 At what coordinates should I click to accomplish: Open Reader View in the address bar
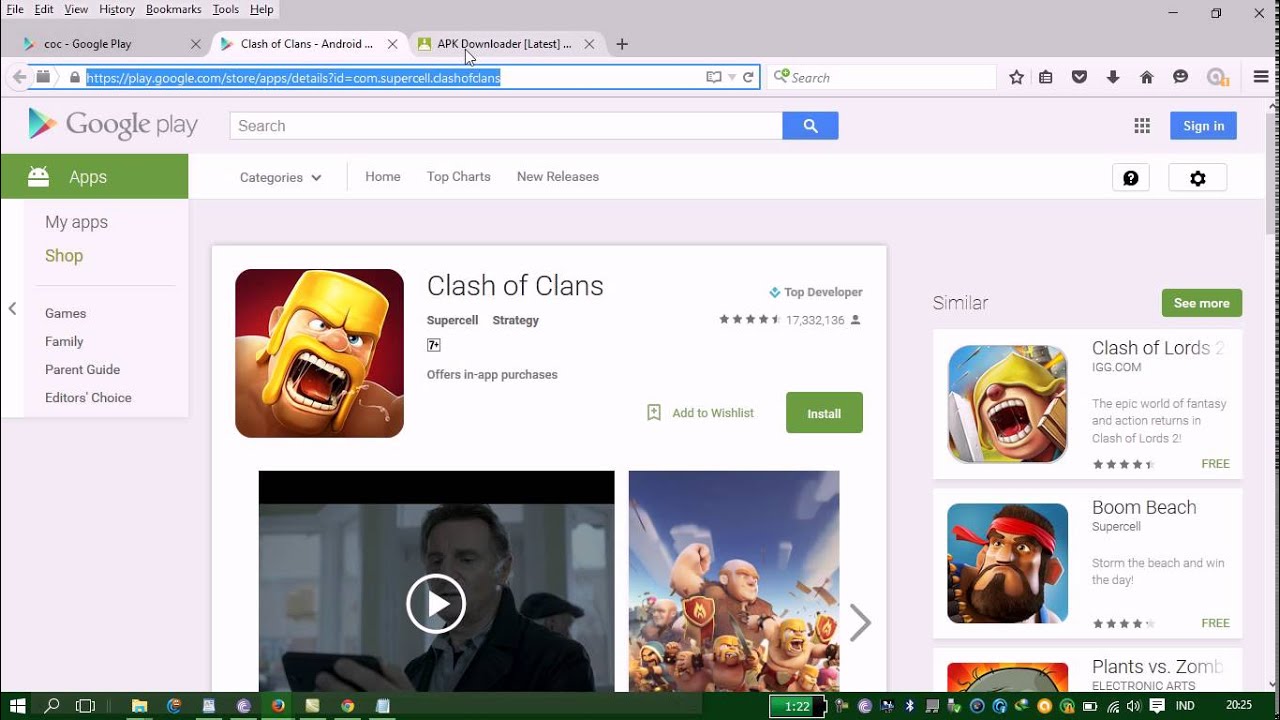click(714, 77)
